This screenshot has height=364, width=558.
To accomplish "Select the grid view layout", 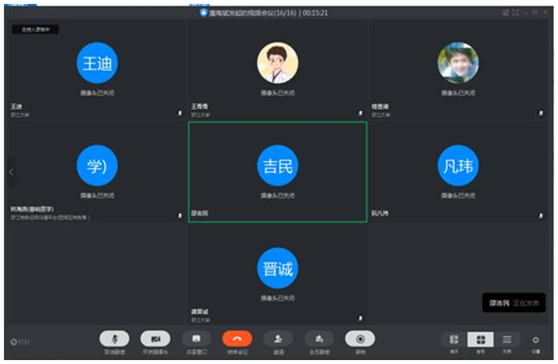I will 480,340.
